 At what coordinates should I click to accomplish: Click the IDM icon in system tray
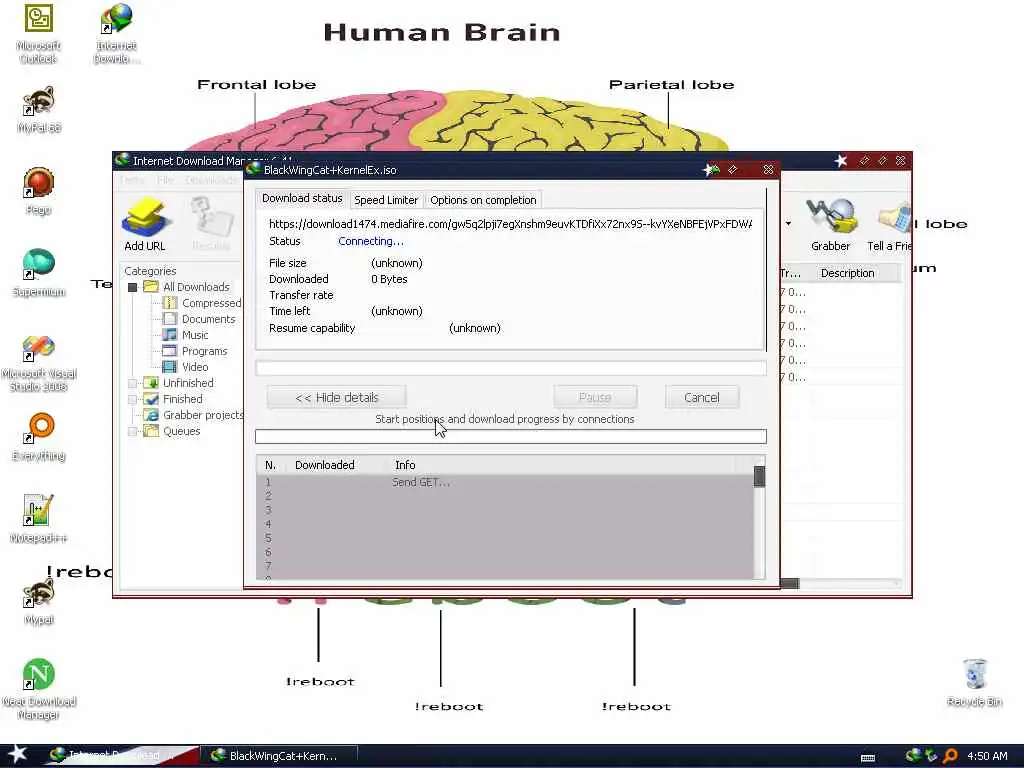point(913,756)
